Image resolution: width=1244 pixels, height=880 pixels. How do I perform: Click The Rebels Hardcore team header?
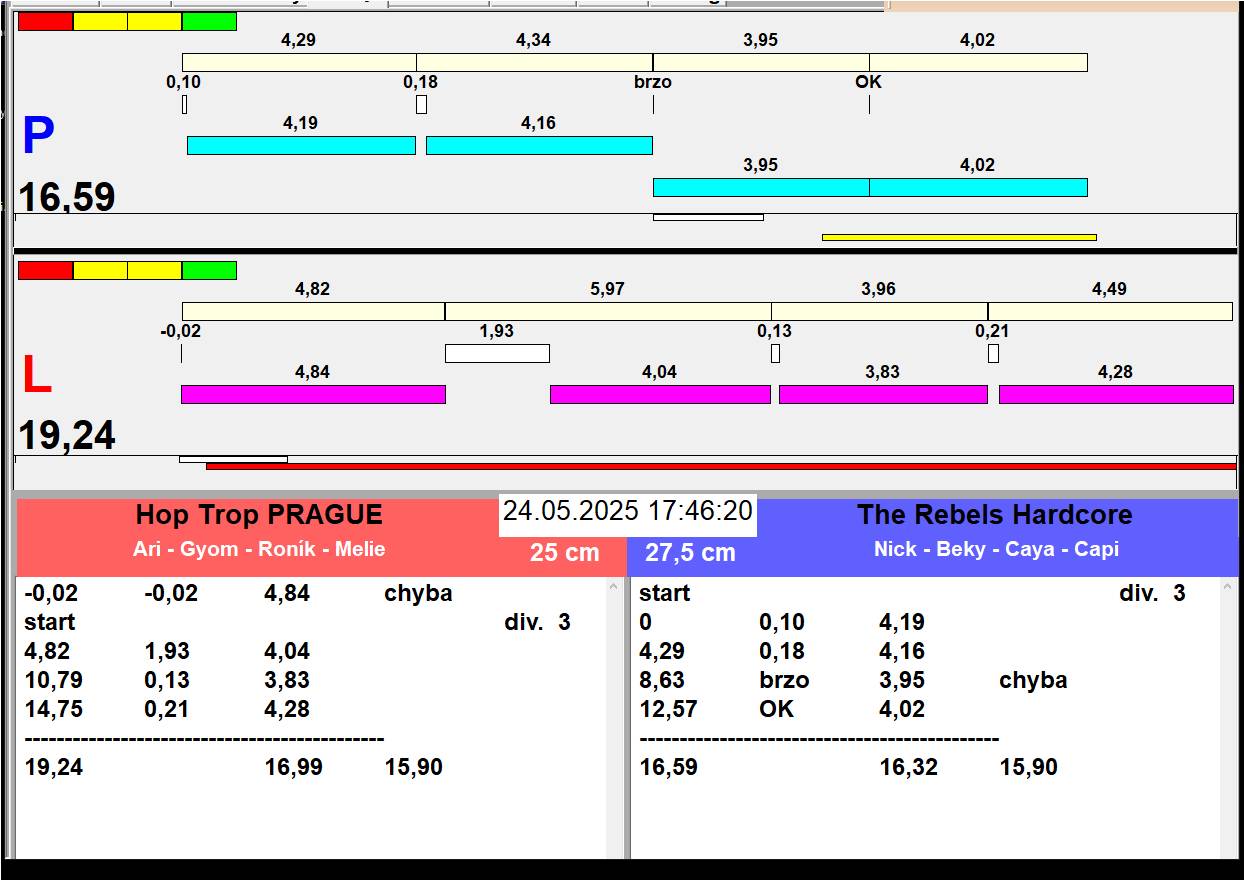[x=994, y=515]
